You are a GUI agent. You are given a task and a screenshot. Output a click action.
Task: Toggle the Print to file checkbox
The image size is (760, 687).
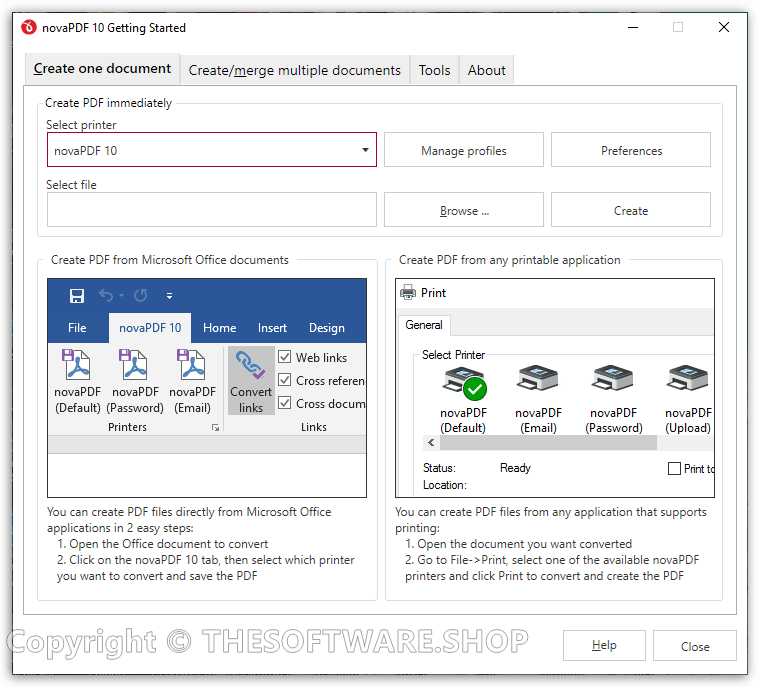[674, 468]
